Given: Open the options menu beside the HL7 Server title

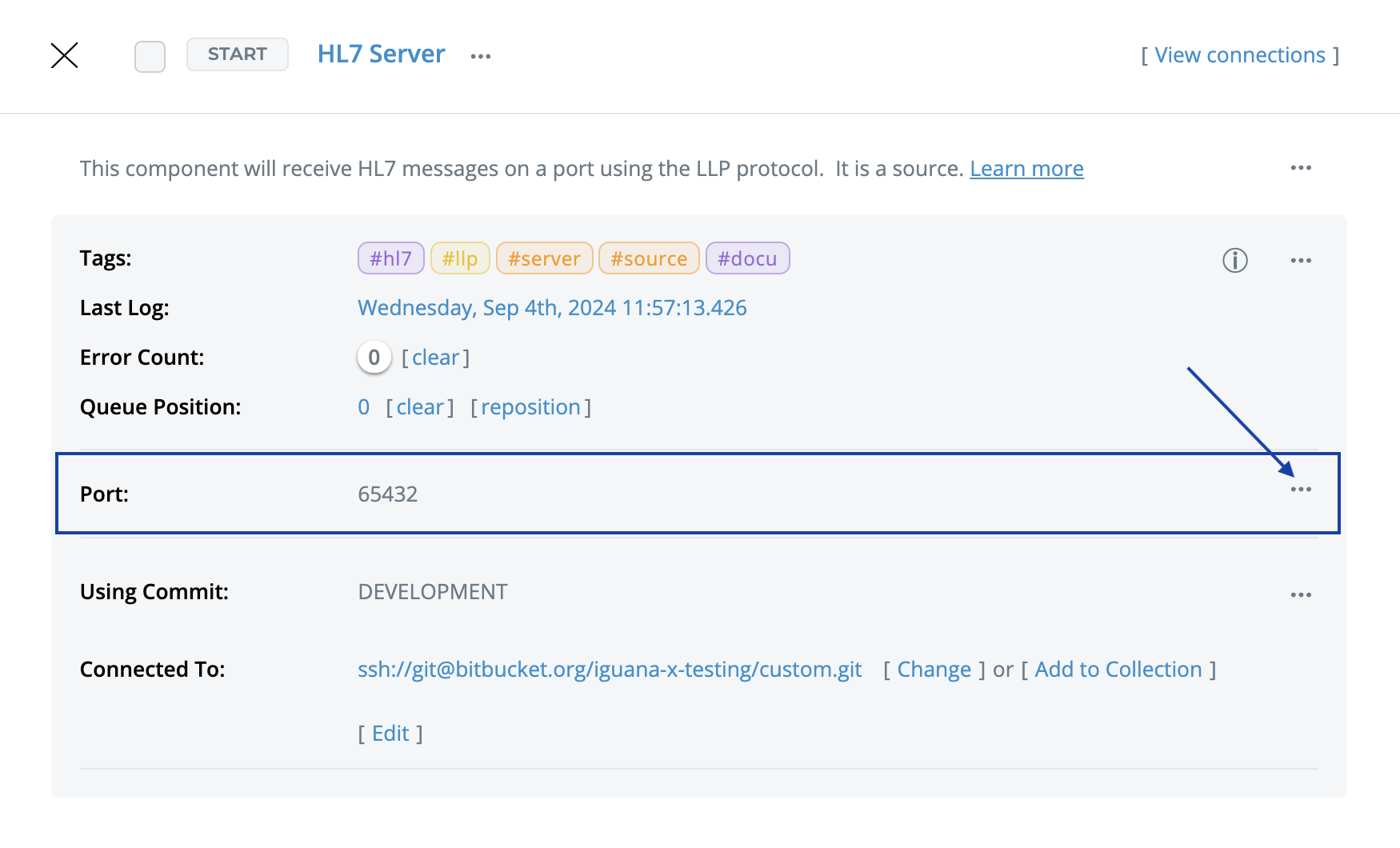Looking at the screenshot, I should [480, 54].
